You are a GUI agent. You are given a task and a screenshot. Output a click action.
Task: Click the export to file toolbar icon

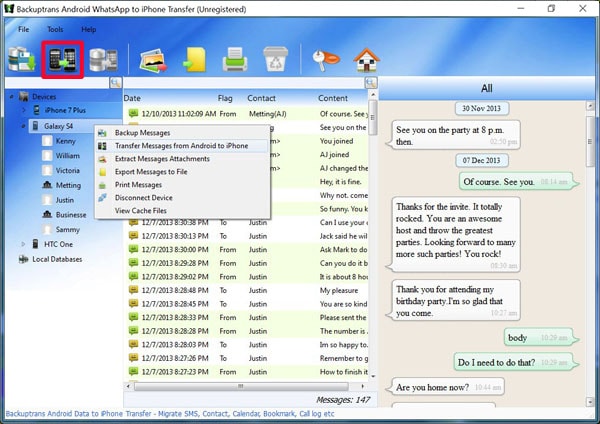193,59
